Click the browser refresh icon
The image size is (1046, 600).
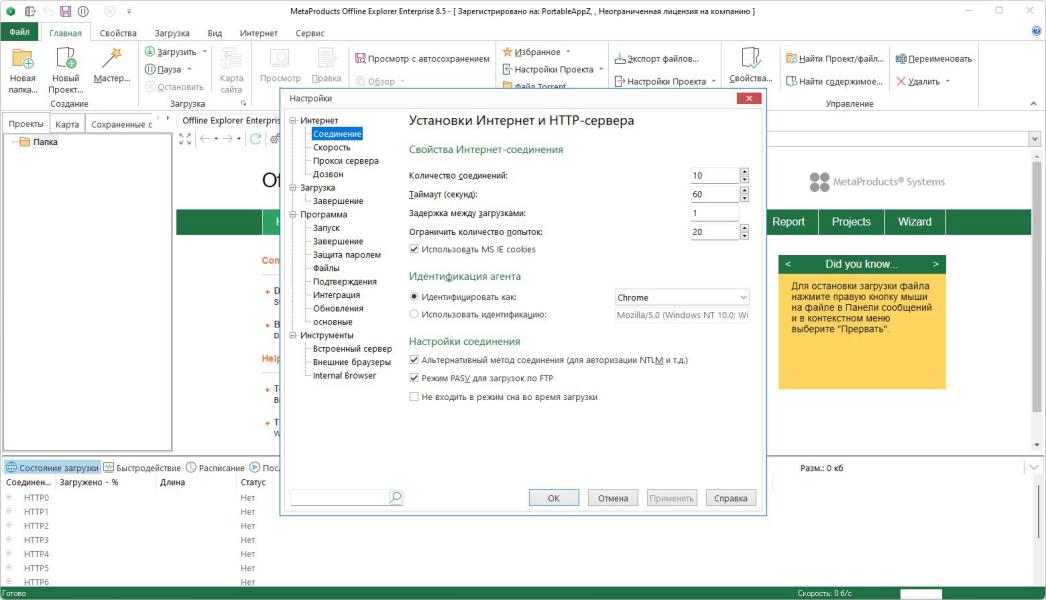click(255, 139)
